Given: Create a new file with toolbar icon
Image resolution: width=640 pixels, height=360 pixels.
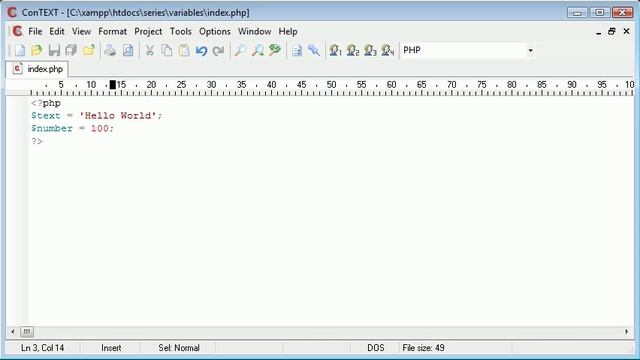Looking at the screenshot, I should coord(19,50).
